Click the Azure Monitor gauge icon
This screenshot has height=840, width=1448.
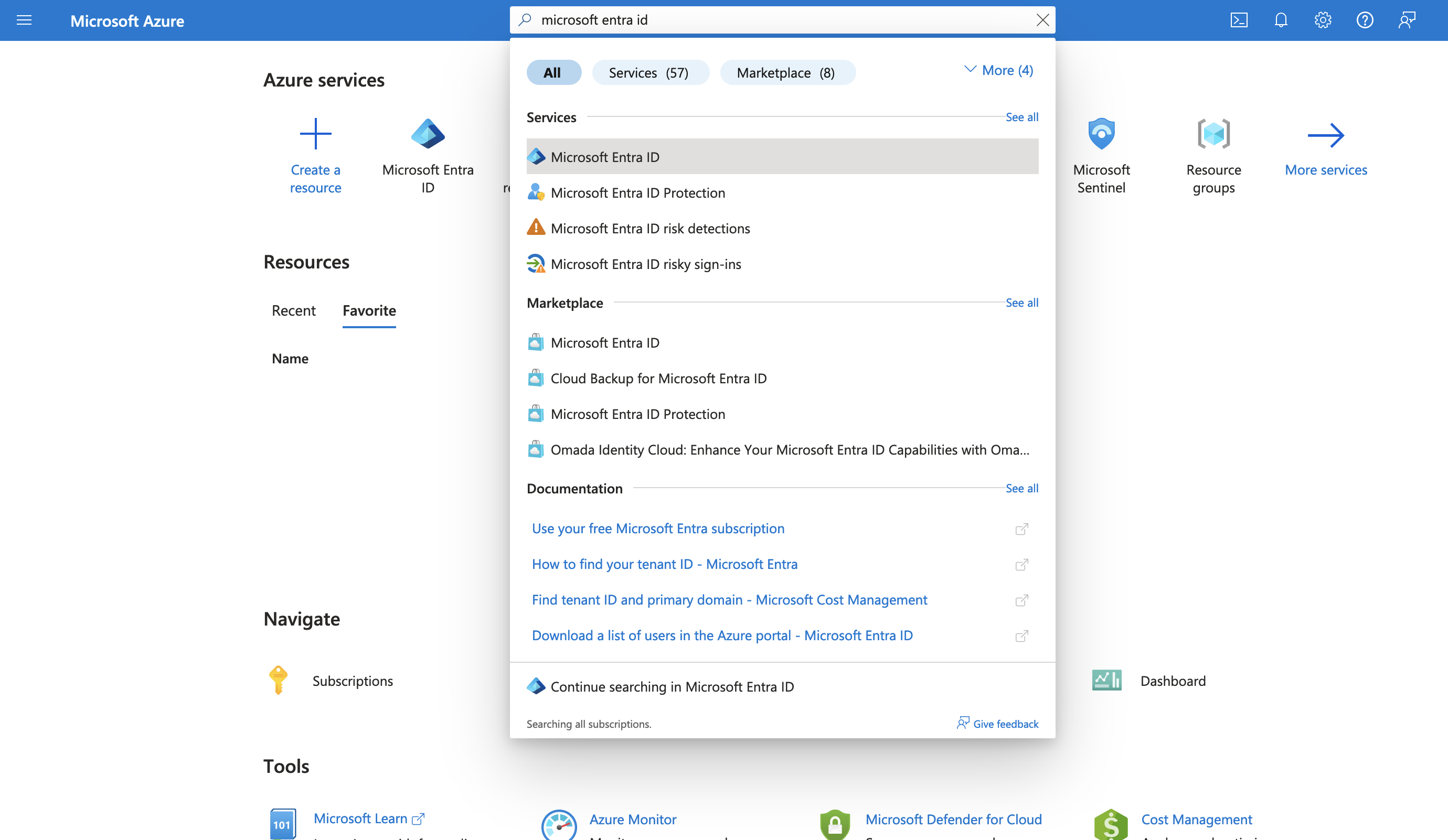point(559,825)
